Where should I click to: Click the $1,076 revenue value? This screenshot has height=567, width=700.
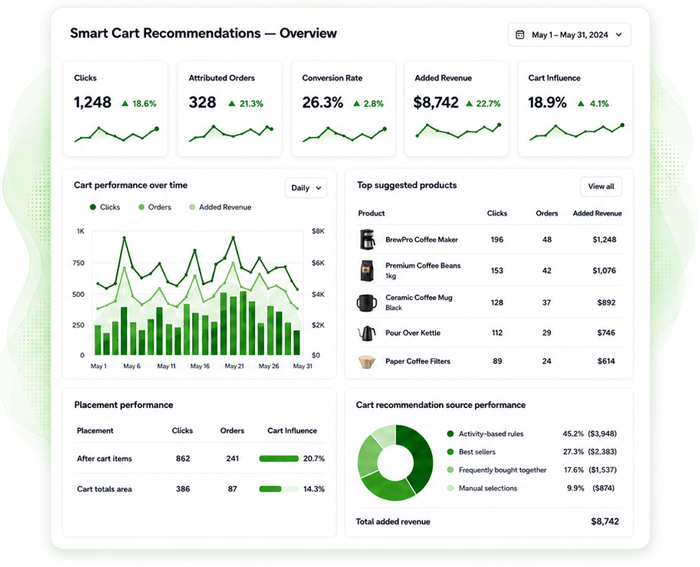604,271
